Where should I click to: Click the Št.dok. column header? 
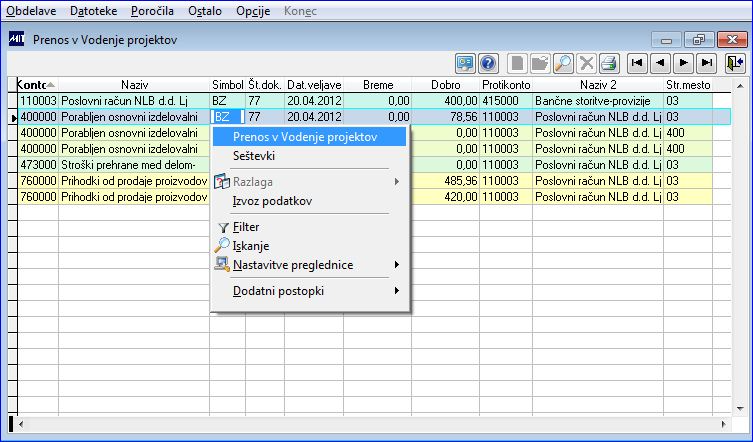tap(265, 85)
